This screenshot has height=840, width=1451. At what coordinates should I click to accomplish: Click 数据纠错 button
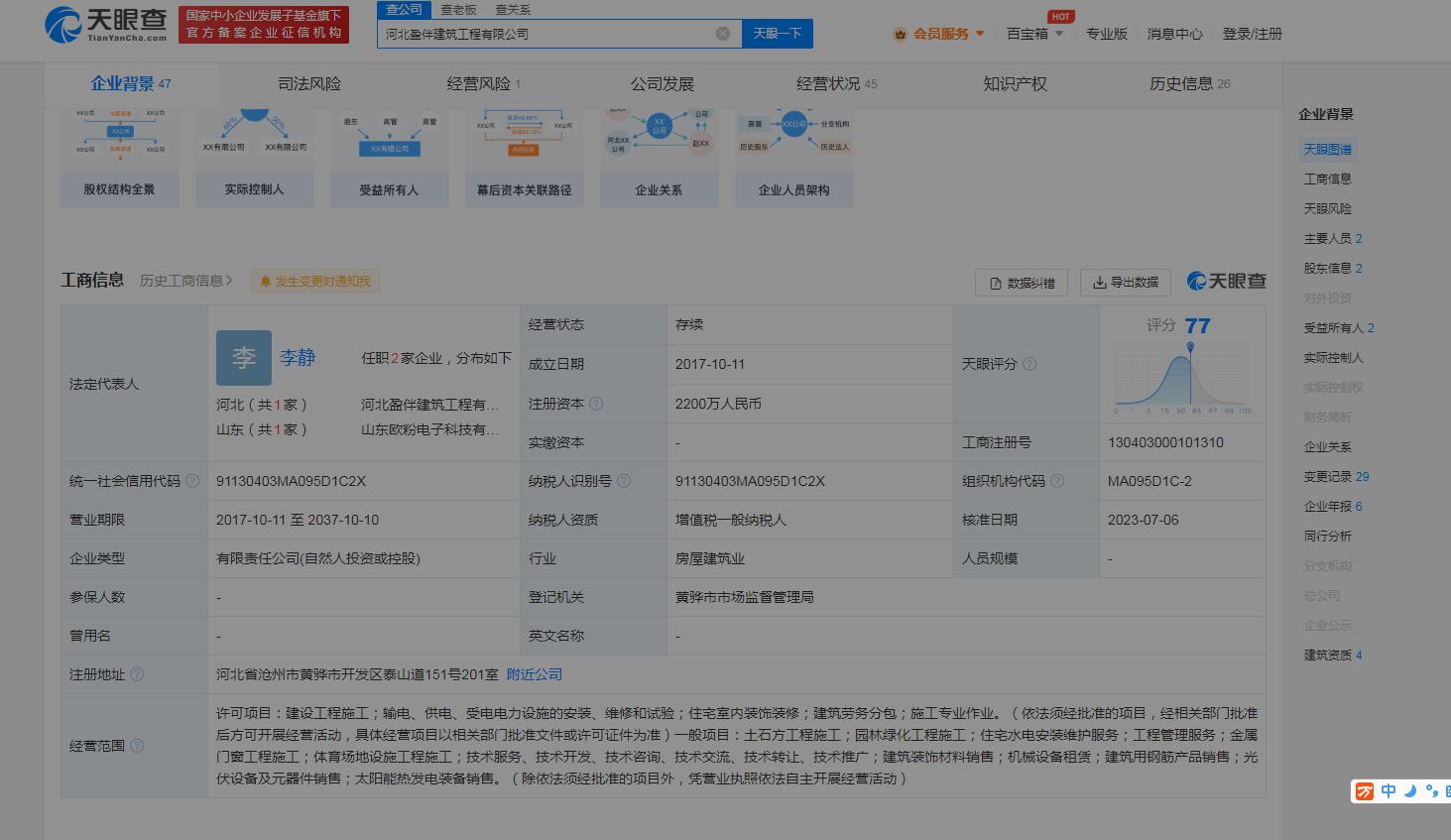click(x=1022, y=283)
